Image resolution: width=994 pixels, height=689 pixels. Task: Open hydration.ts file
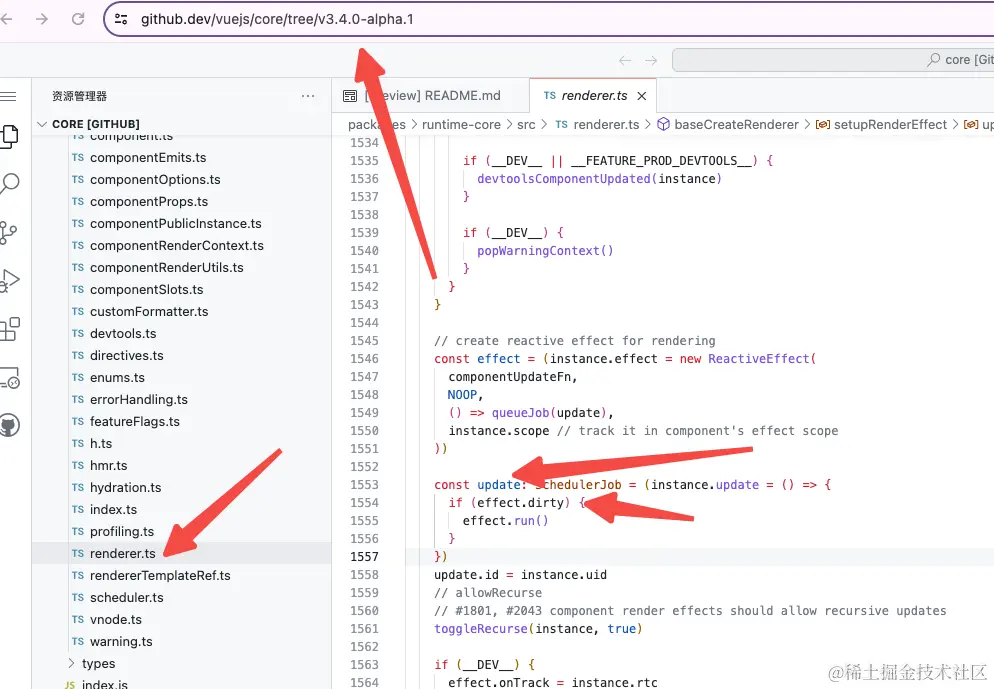pos(126,487)
